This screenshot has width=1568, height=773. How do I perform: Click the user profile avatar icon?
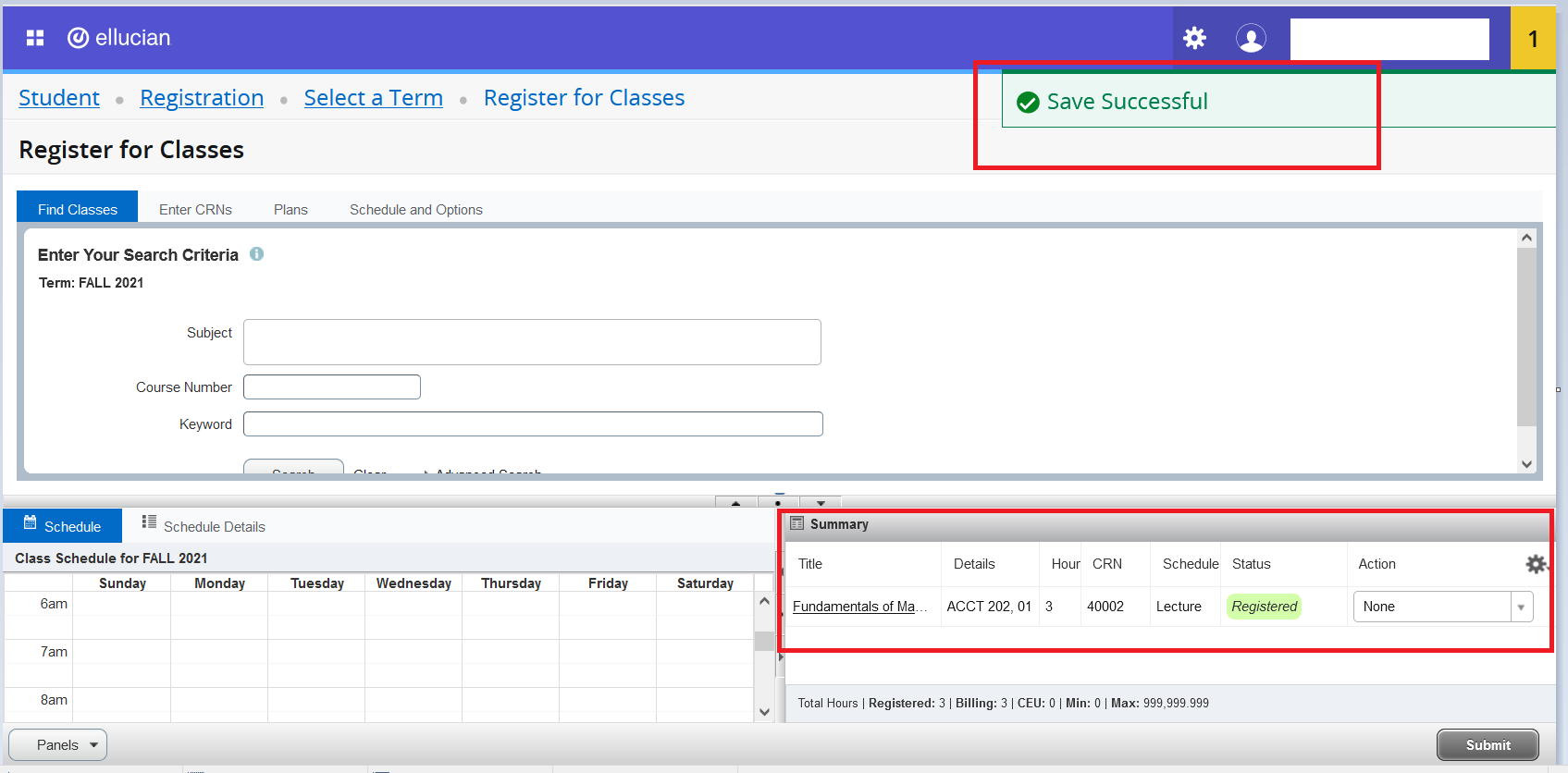1251,38
